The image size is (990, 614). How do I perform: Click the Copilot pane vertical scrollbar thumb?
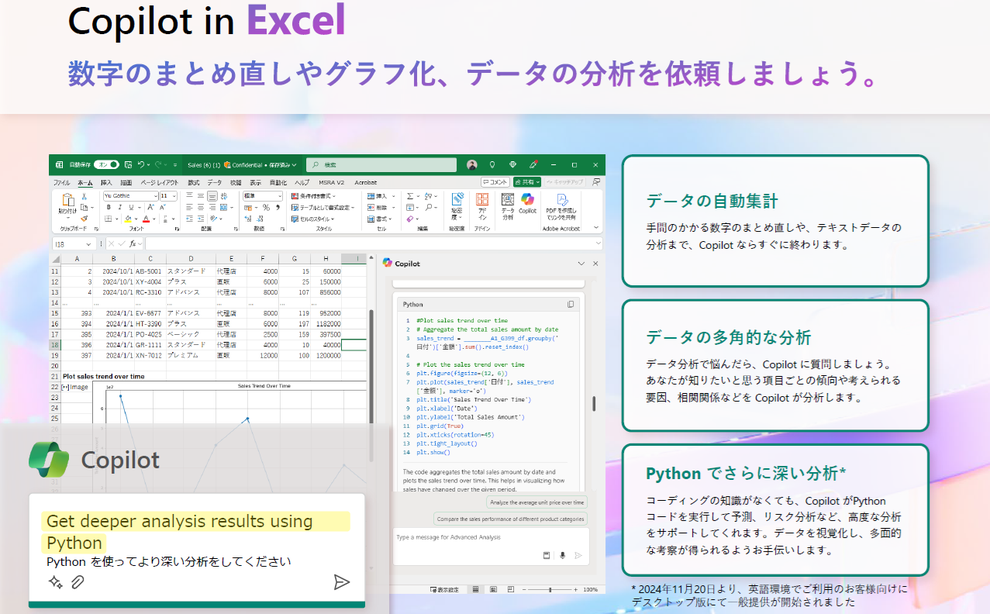click(x=594, y=404)
